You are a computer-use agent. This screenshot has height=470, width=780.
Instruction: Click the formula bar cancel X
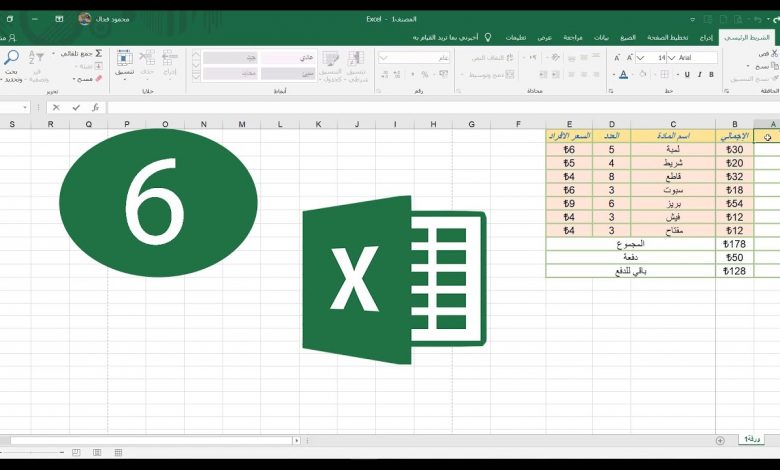click(56, 107)
